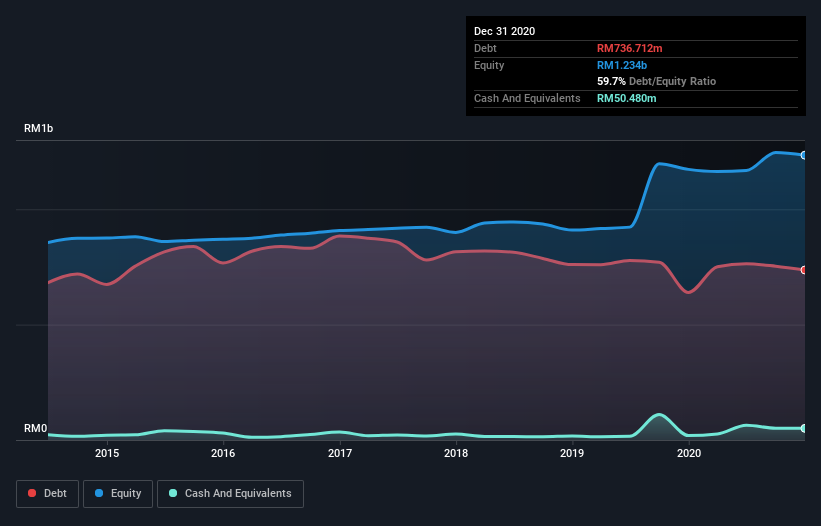Click the 59.7% Debt/Equity Ratio text
This screenshot has width=821, height=526.
[656, 81]
